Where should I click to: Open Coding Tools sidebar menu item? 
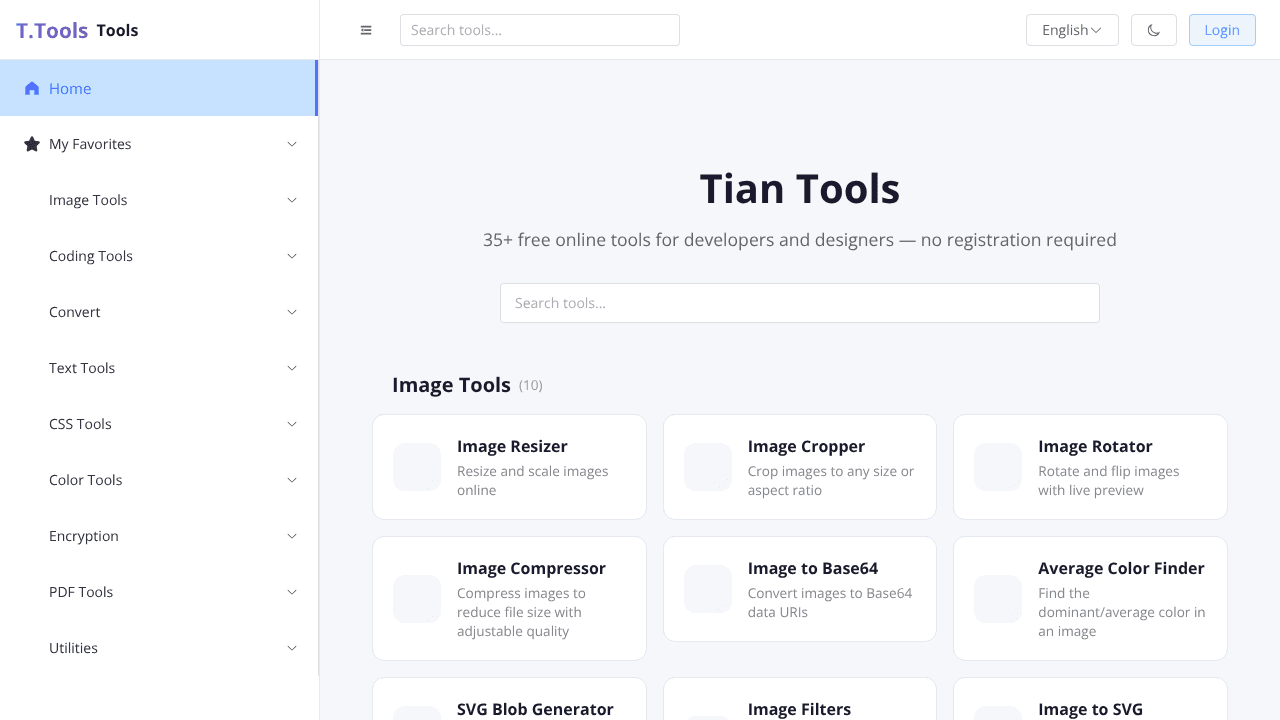tap(159, 256)
